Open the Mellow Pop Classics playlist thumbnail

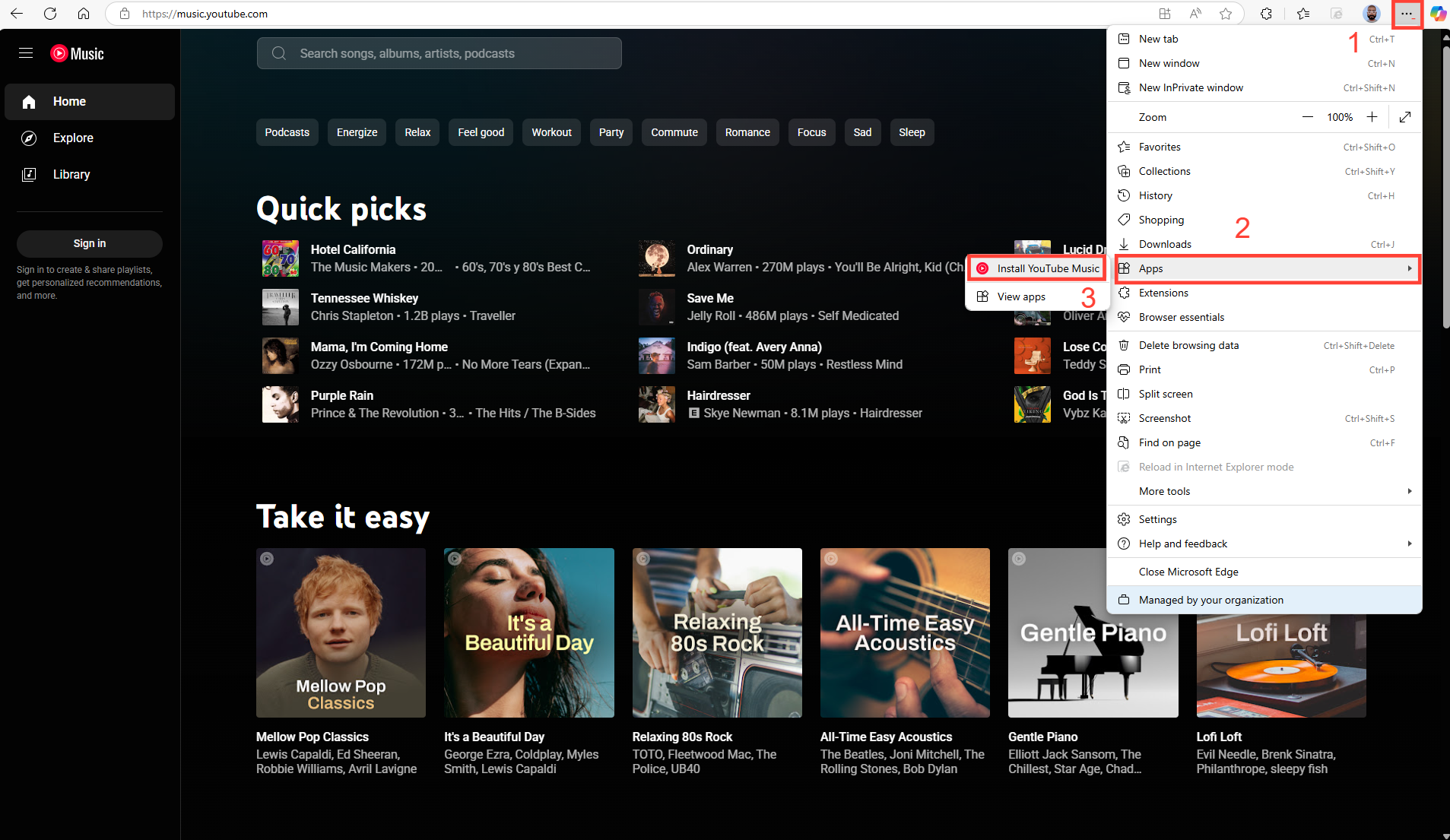(x=341, y=632)
